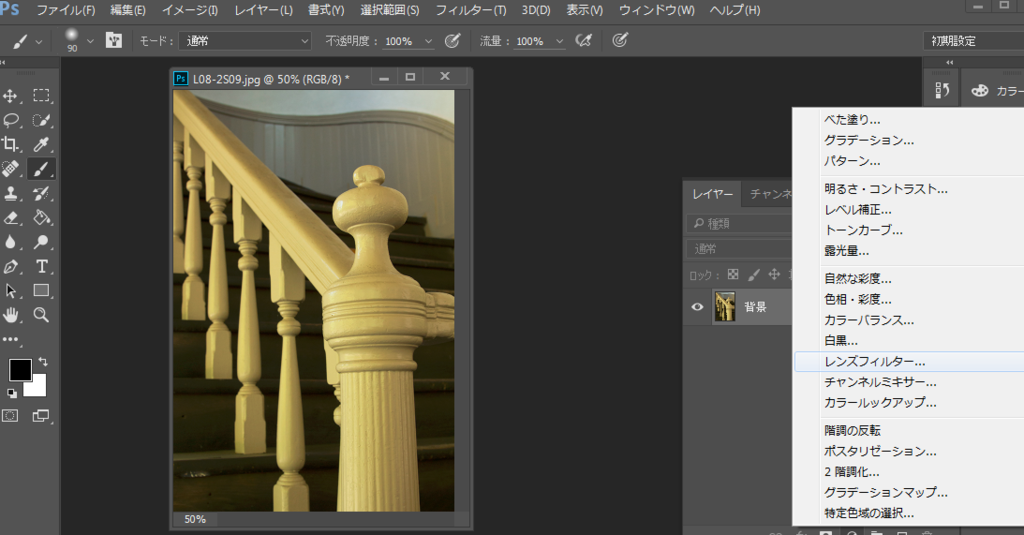Open the Edit Toolbar ellipsis

[10, 339]
